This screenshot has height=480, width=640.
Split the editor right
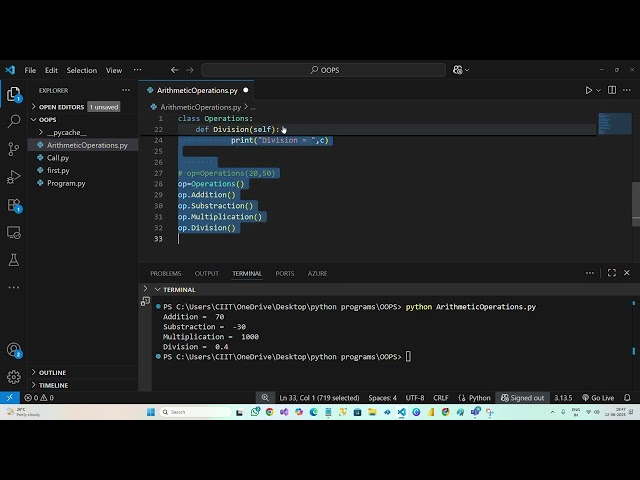(x=612, y=90)
